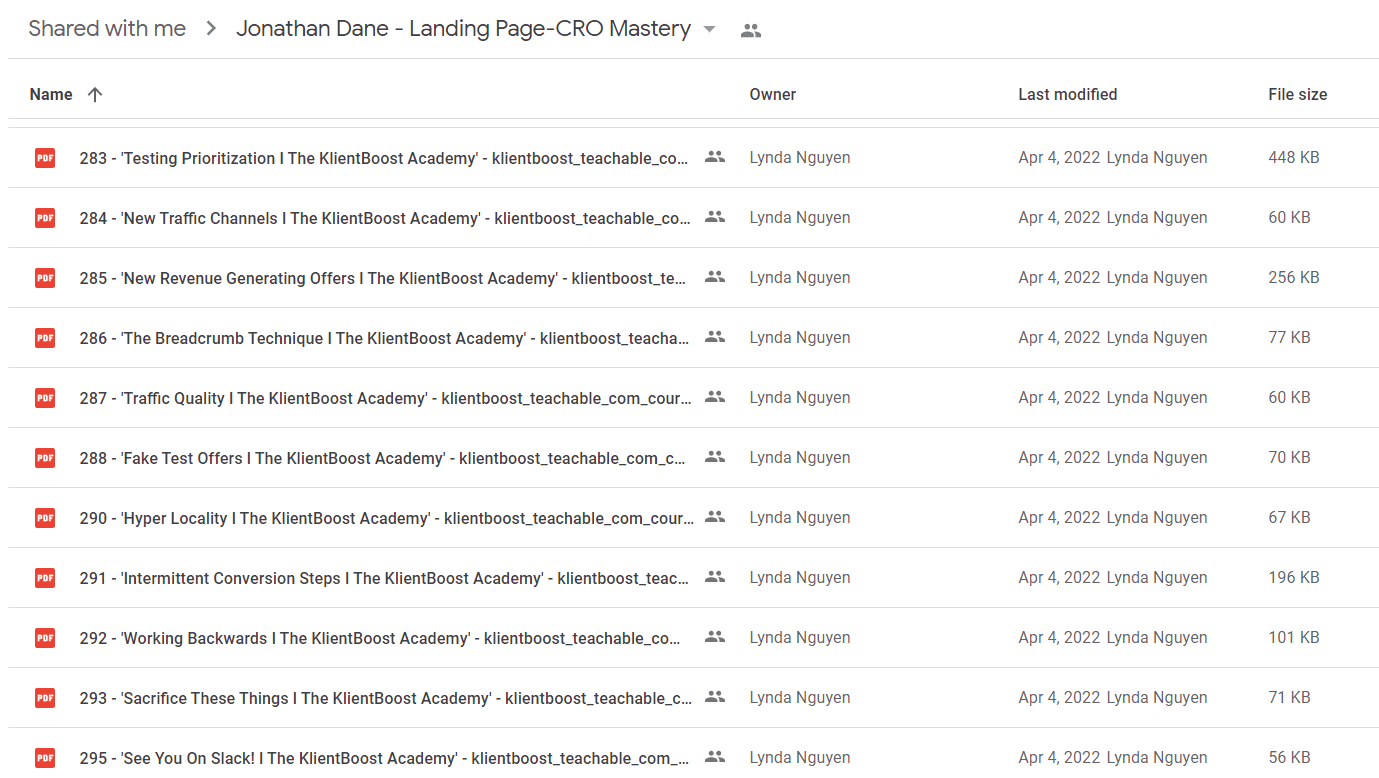Click owner Lynda Nguyen on file 283 row

tap(800, 158)
